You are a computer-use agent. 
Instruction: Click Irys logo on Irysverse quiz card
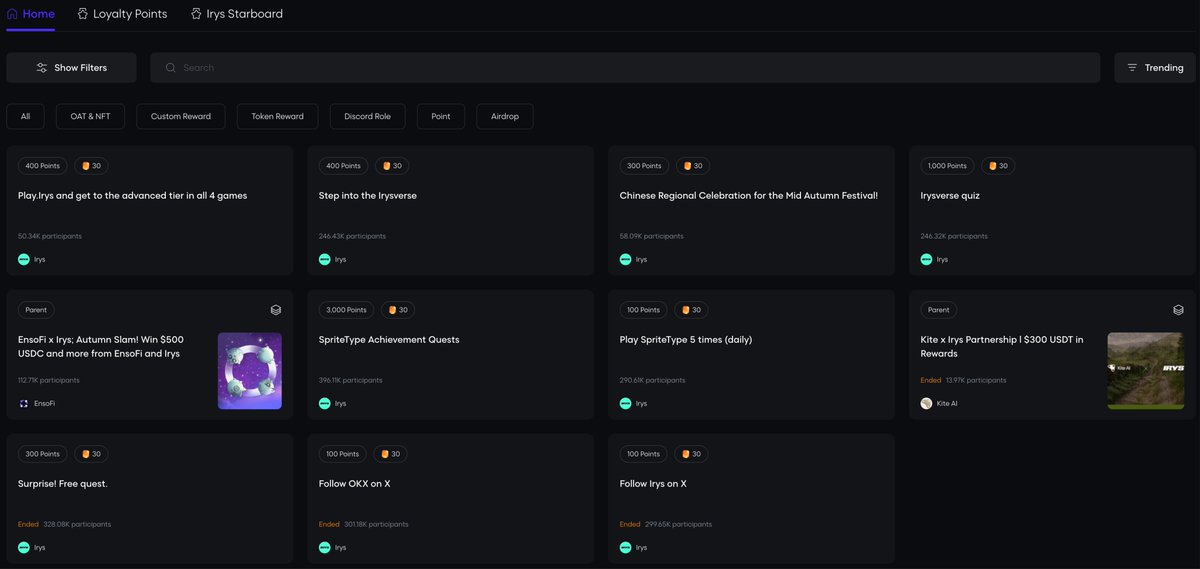click(926, 259)
